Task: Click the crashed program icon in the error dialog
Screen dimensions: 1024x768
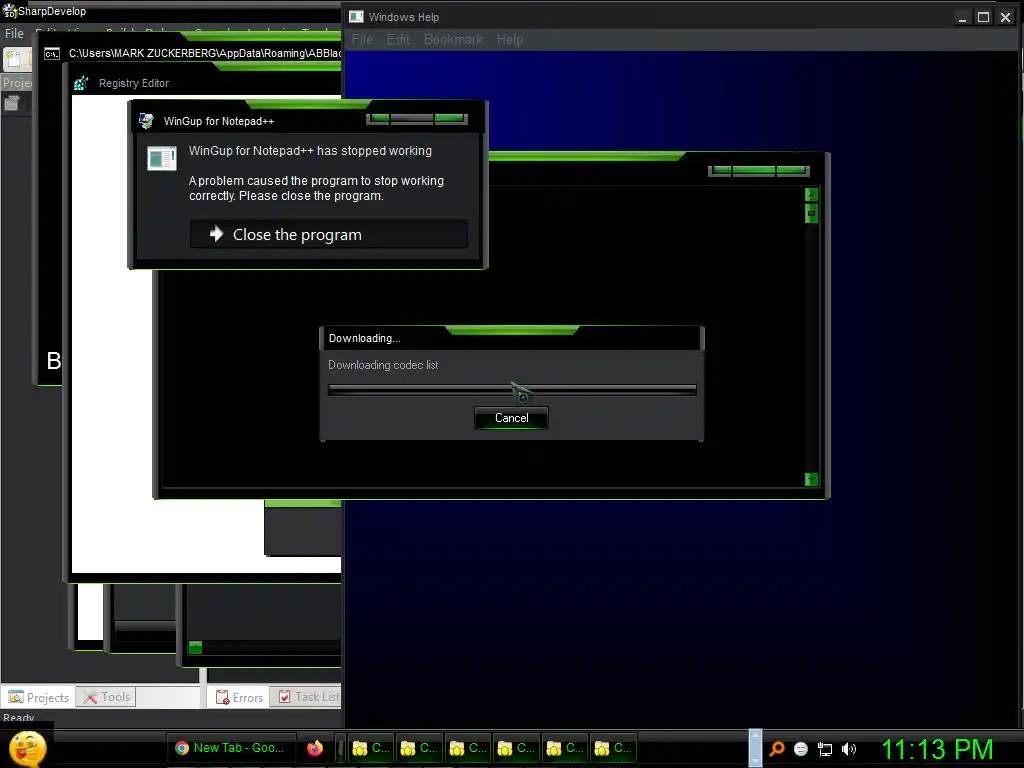Action: coord(162,158)
